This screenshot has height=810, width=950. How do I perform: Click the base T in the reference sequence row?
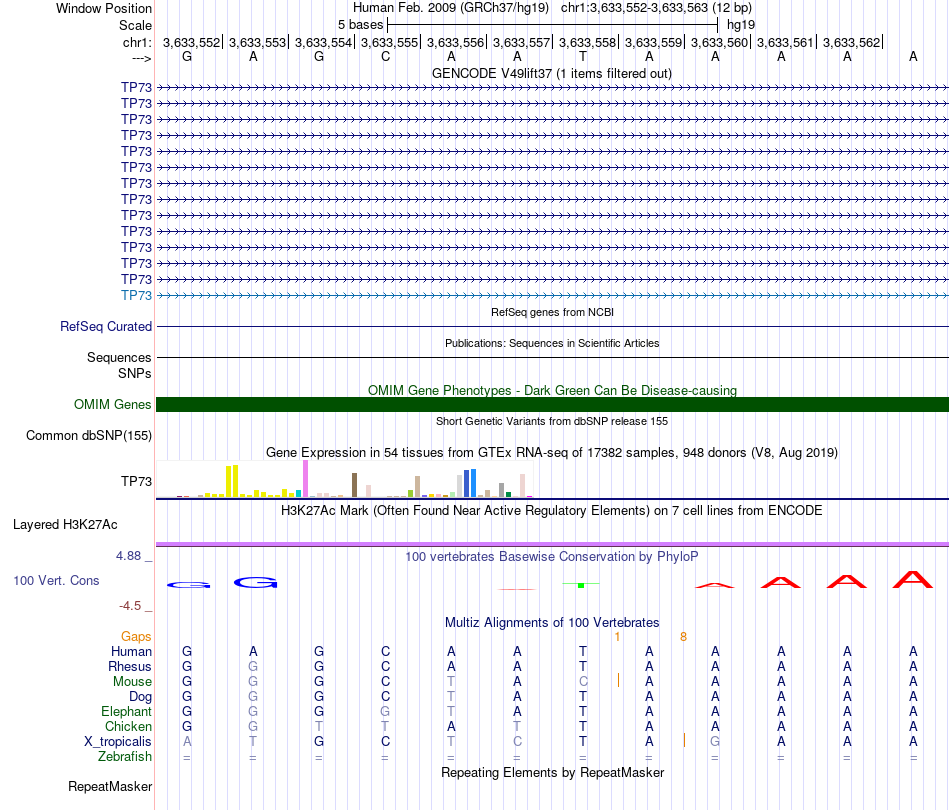[583, 57]
